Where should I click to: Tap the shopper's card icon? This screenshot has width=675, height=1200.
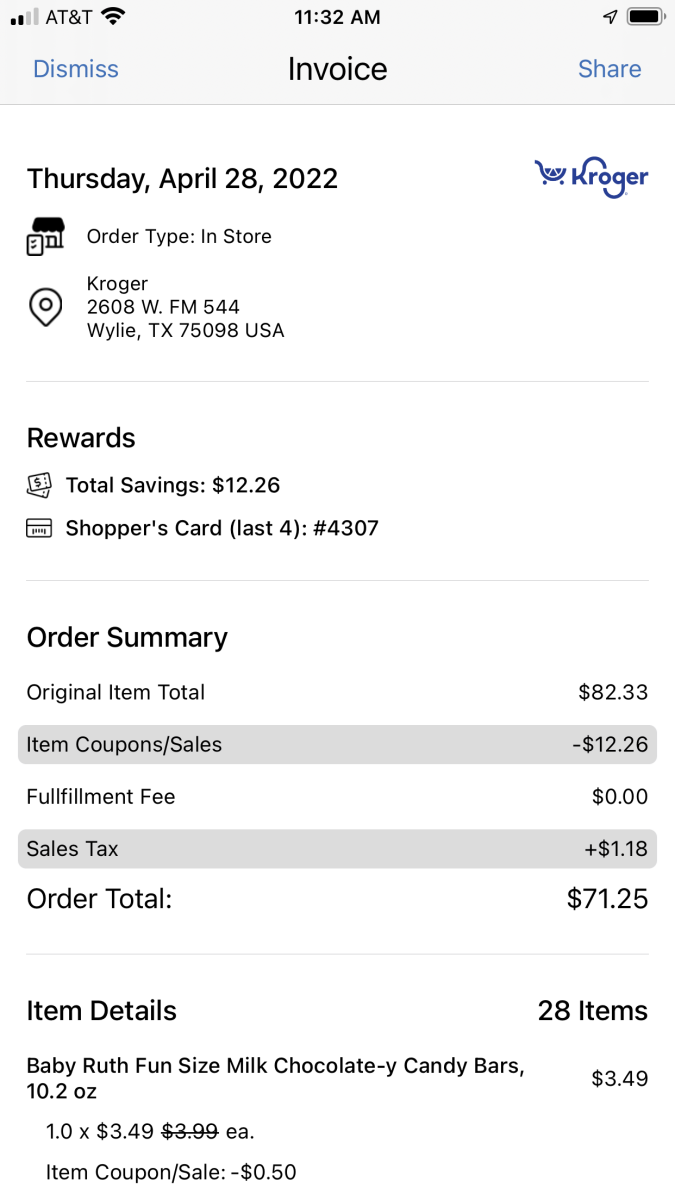38,528
